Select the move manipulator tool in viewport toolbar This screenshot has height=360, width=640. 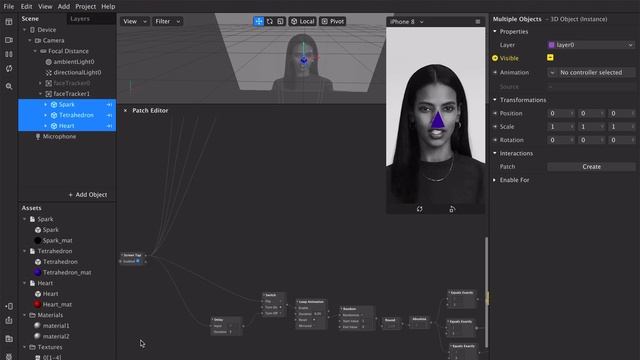(259, 21)
